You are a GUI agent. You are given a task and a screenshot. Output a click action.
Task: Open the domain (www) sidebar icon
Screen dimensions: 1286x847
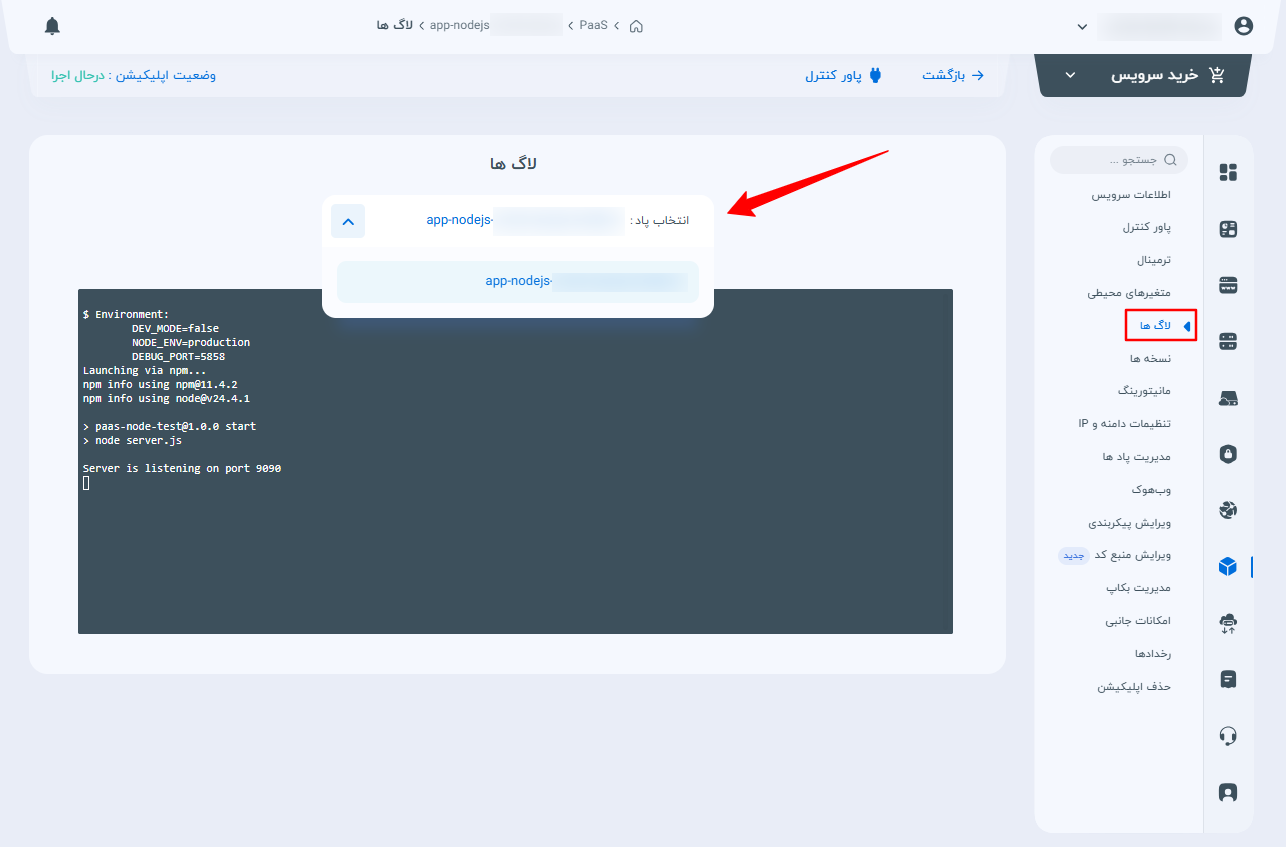pyautogui.click(x=1228, y=285)
